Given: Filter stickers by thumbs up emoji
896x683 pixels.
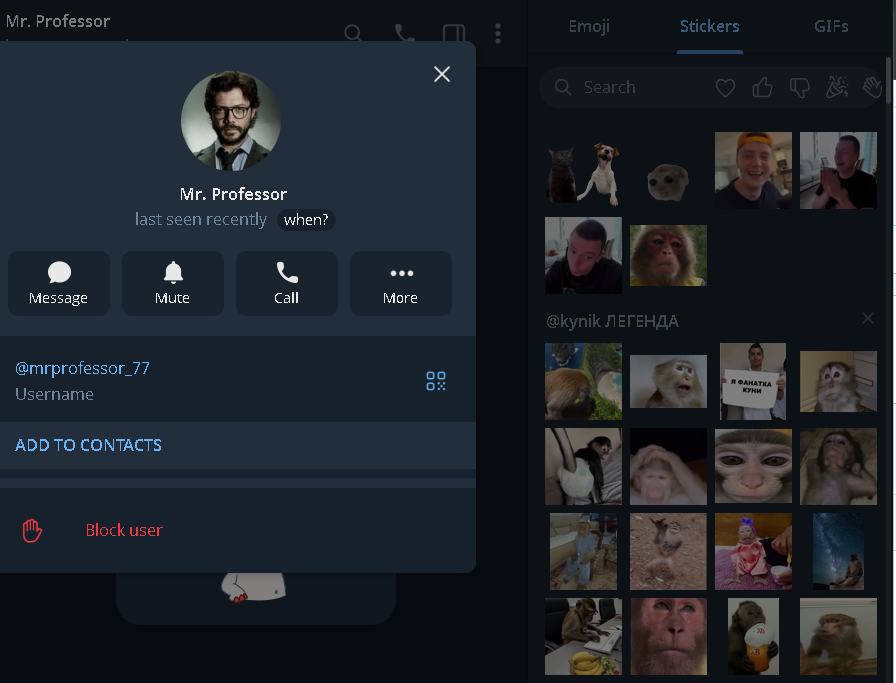Looking at the screenshot, I should click(762, 88).
